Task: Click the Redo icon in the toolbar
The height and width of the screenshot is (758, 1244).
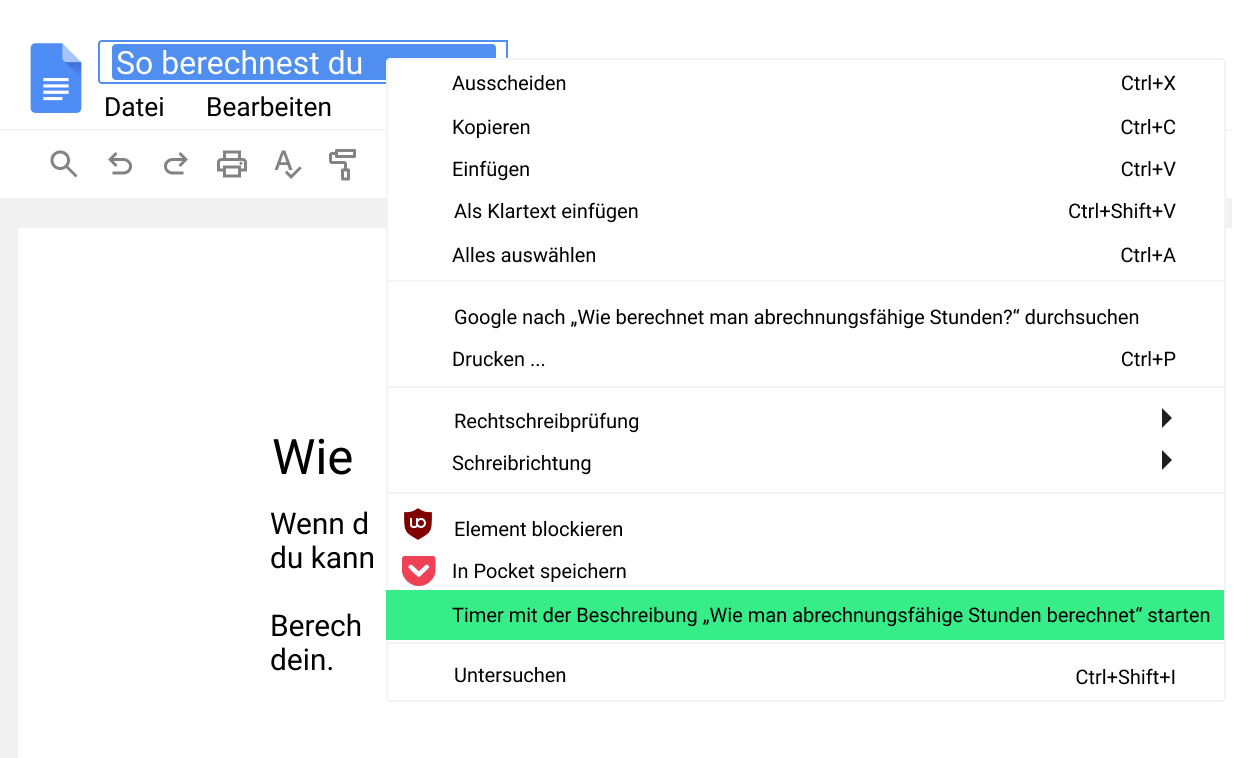Action: pos(174,164)
